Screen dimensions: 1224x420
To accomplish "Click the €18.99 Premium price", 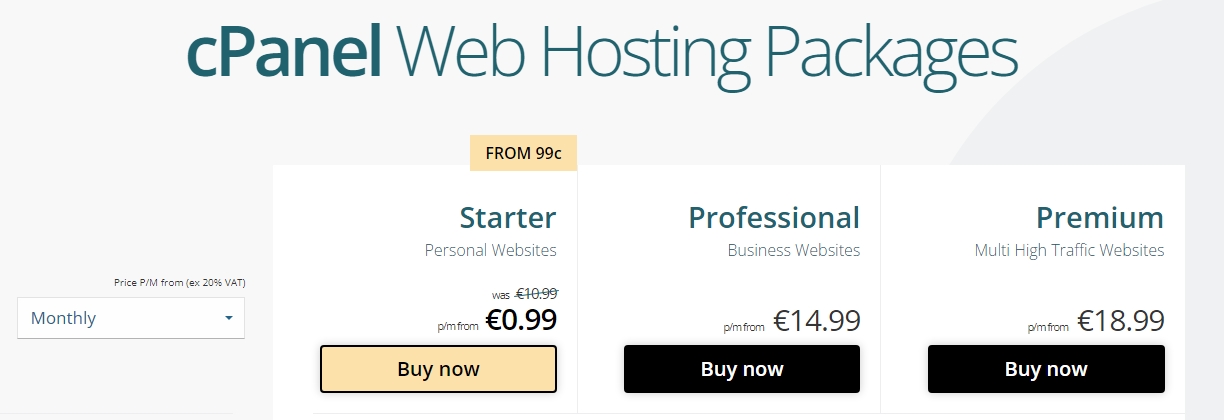I will [x=1121, y=320].
